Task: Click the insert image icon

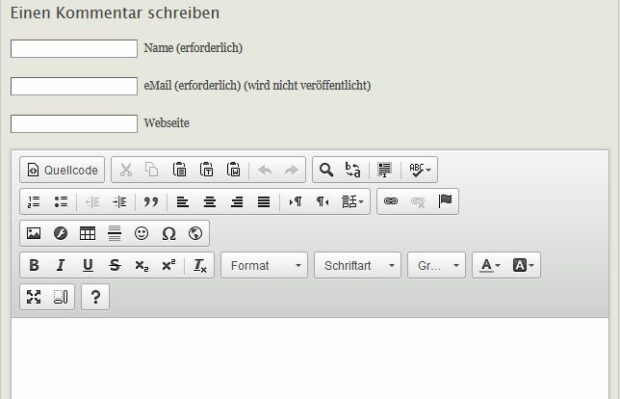Action: 34,233
